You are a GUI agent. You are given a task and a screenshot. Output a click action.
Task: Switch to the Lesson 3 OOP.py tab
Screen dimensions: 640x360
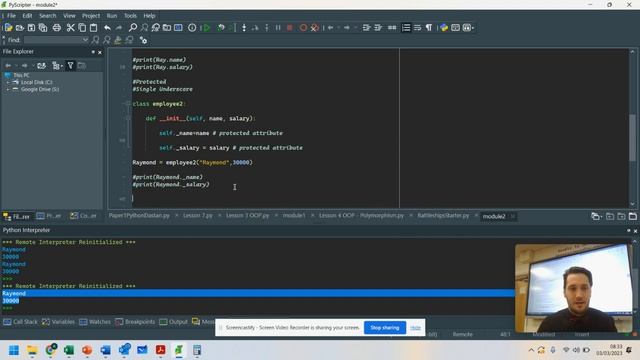247,216
